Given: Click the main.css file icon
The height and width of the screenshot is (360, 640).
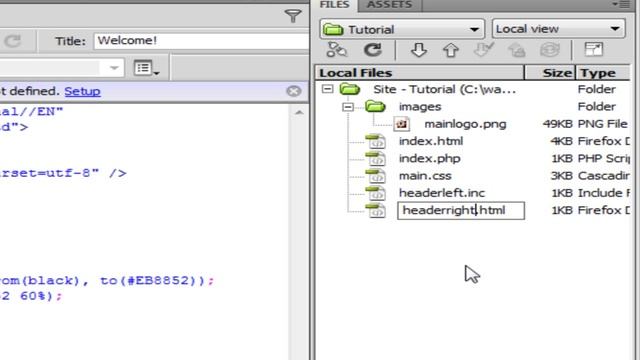Looking at the screenshot, I should [x=376, y=176].
